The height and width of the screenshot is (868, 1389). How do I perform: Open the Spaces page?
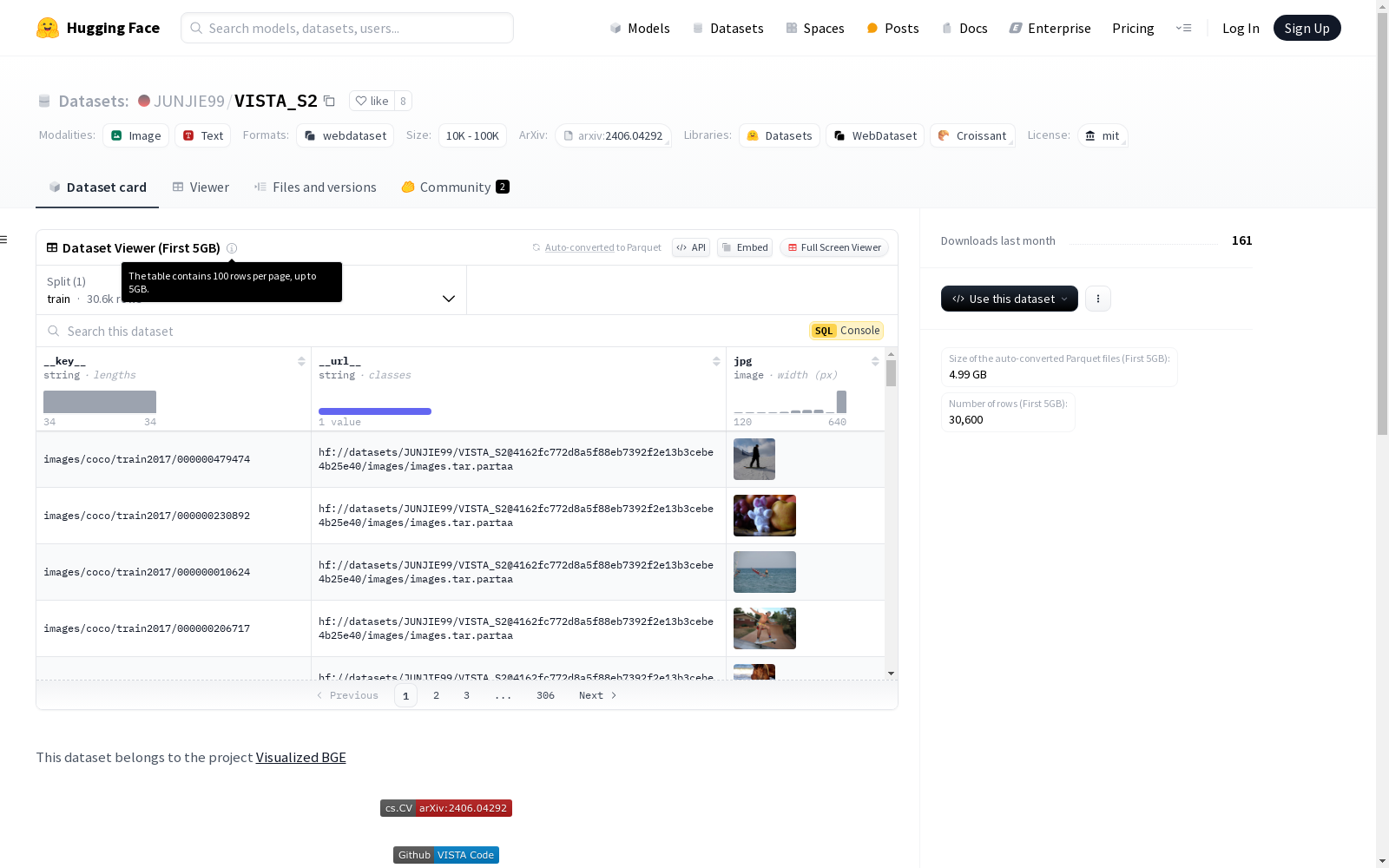tap(815, 28)
